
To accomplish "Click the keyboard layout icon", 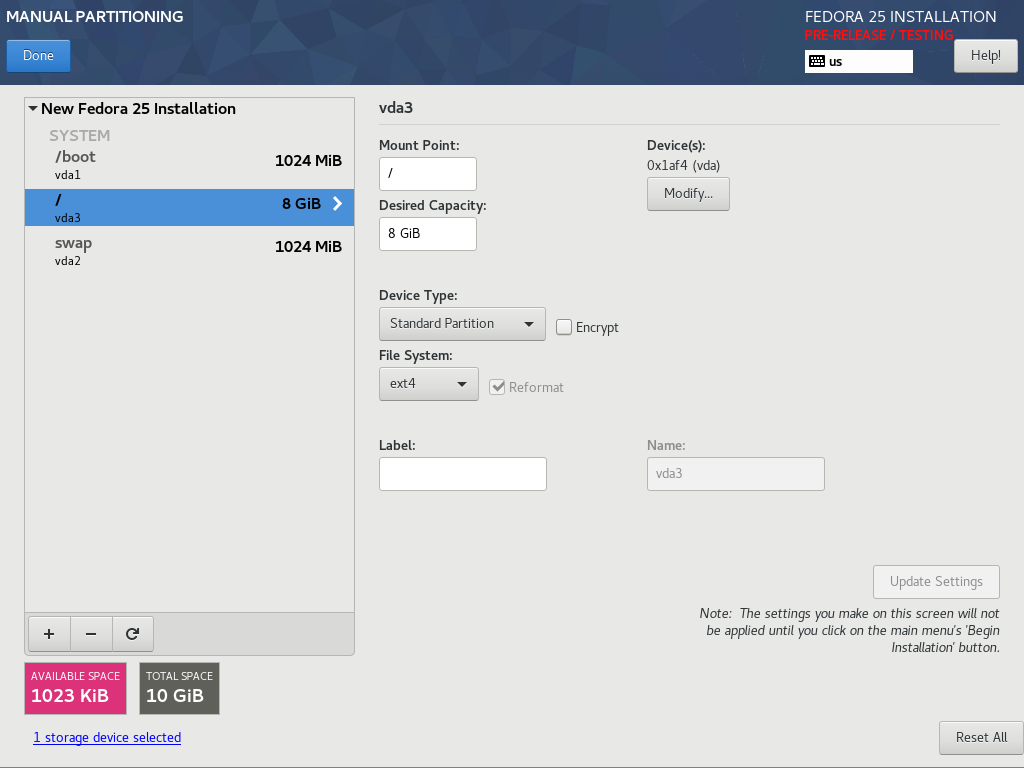I will click(x=817, y=61).
